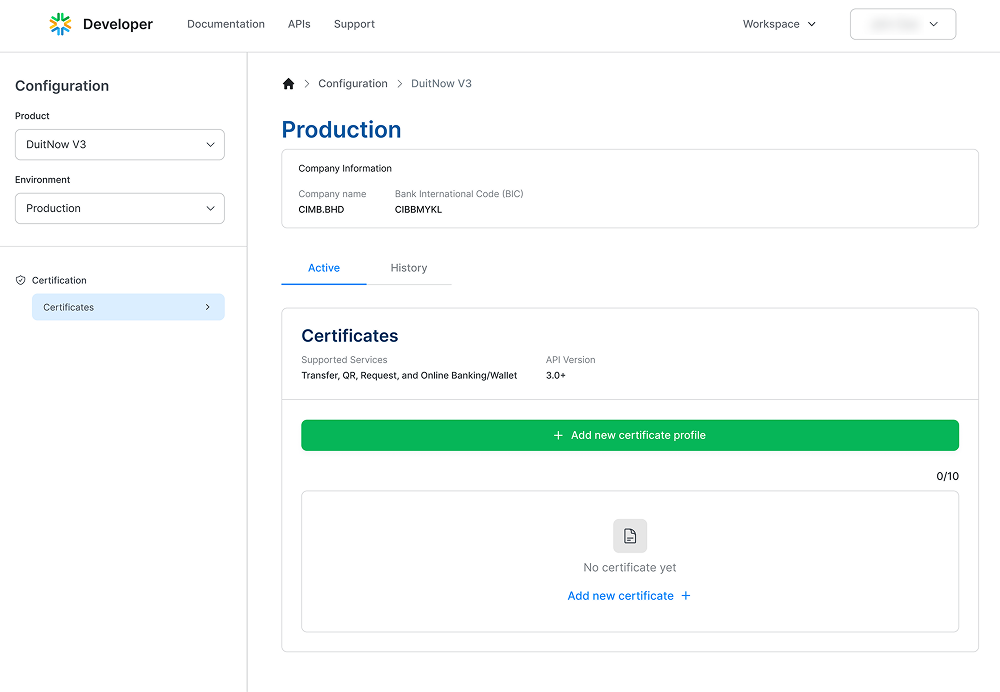Click Configuration in the breadcrumb
Screen dimensions: 1000x692
click(x=353, y=84)
